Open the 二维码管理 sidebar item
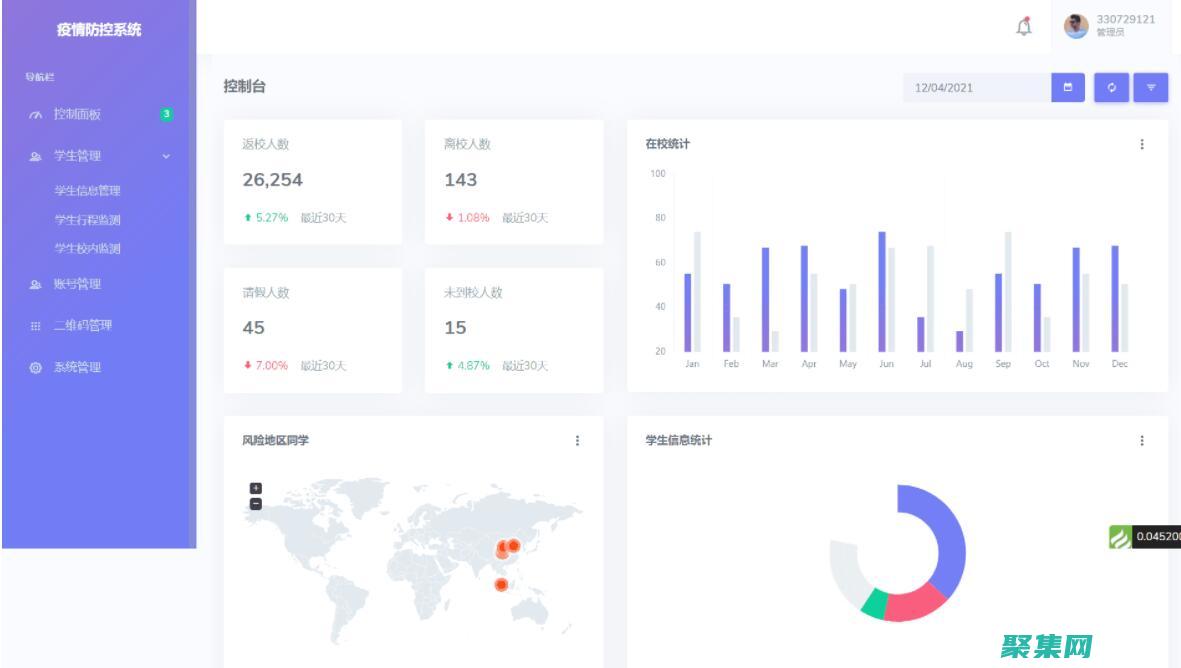This screenshot has width=1181, height=668. [x=82, y=325]
